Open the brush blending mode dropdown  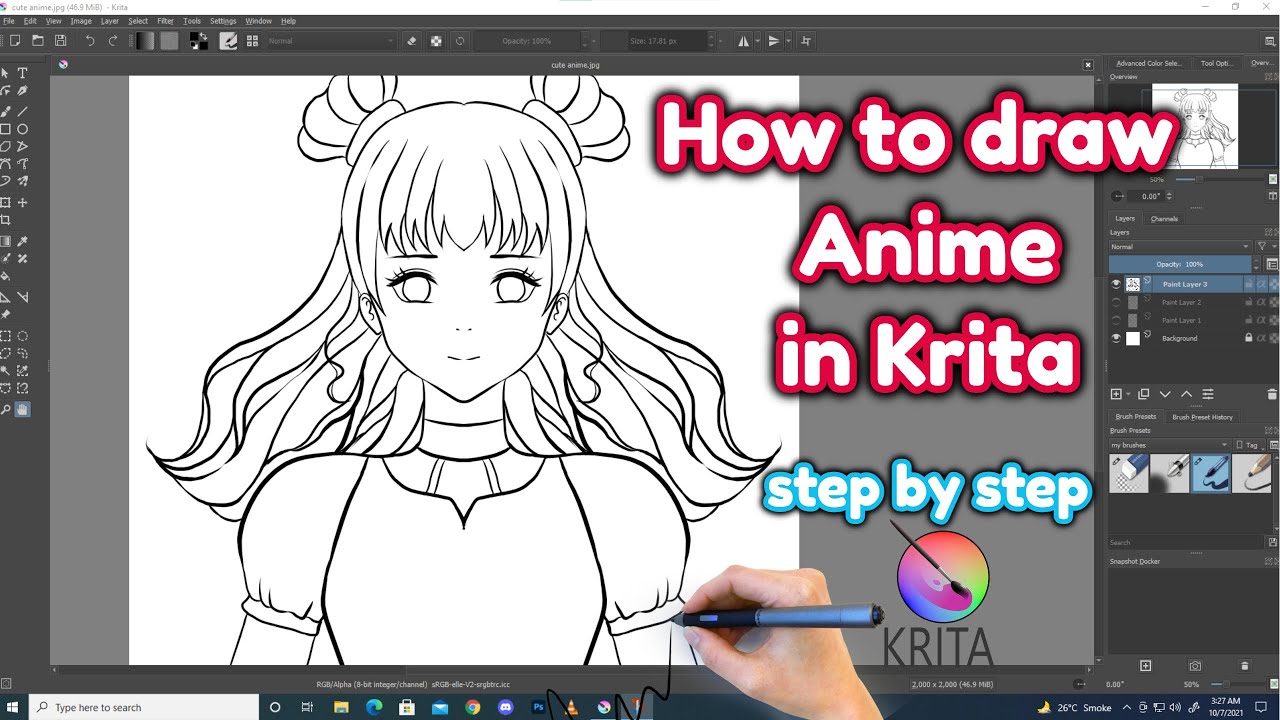330,41
